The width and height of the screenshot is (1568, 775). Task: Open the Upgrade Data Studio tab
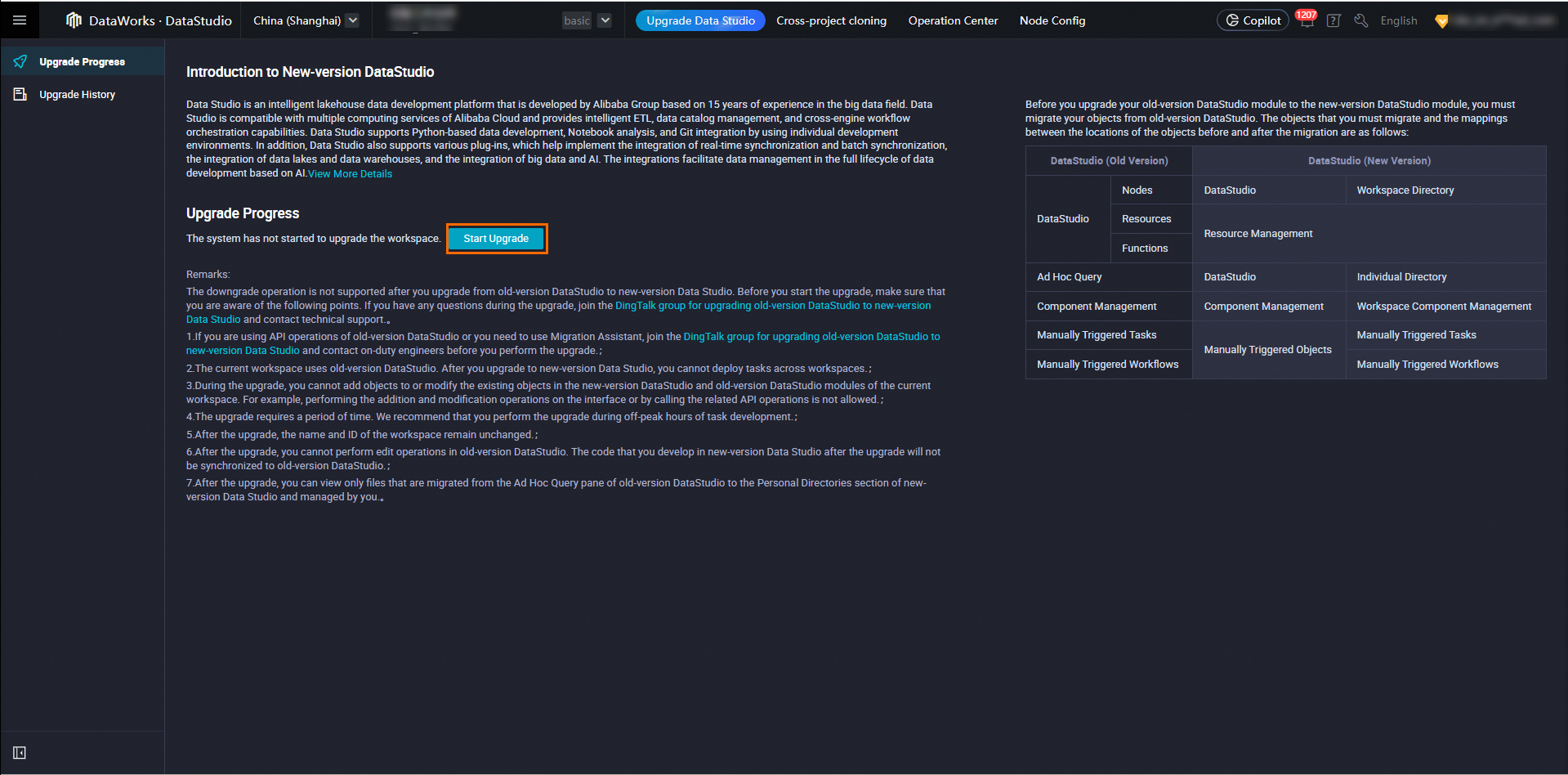(x=700, y=20)
